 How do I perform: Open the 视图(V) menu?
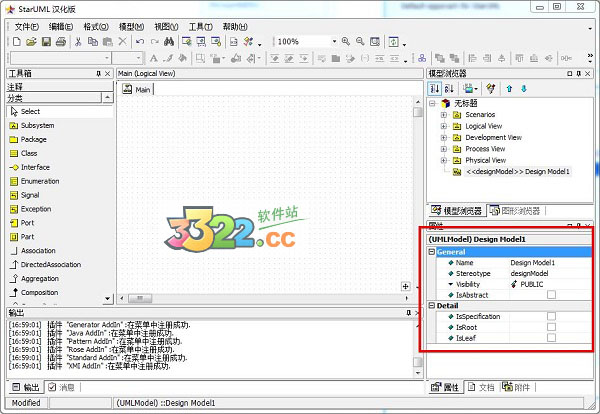[x=166, y=27]
